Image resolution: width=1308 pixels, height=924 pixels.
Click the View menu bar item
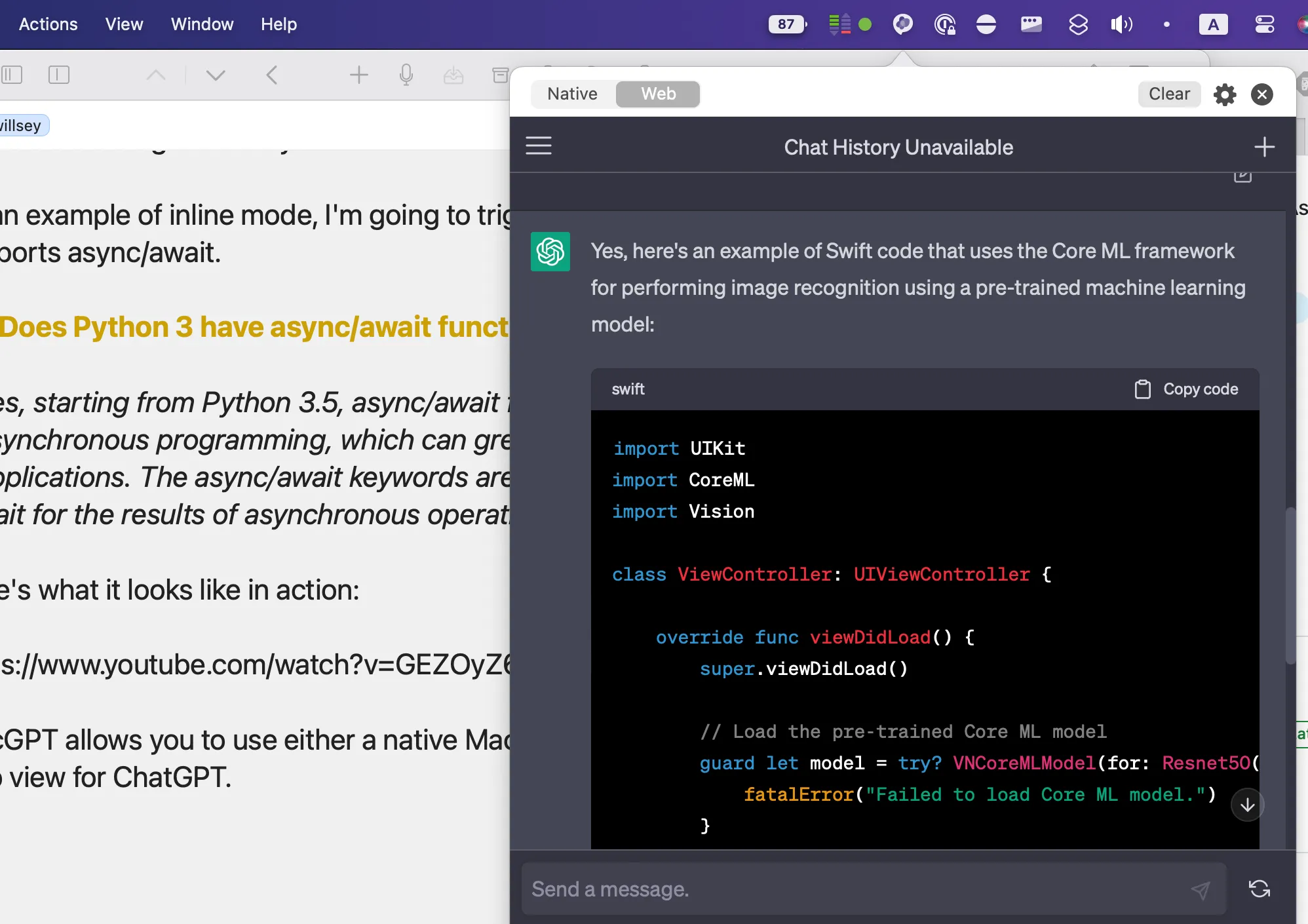[124, 23]
